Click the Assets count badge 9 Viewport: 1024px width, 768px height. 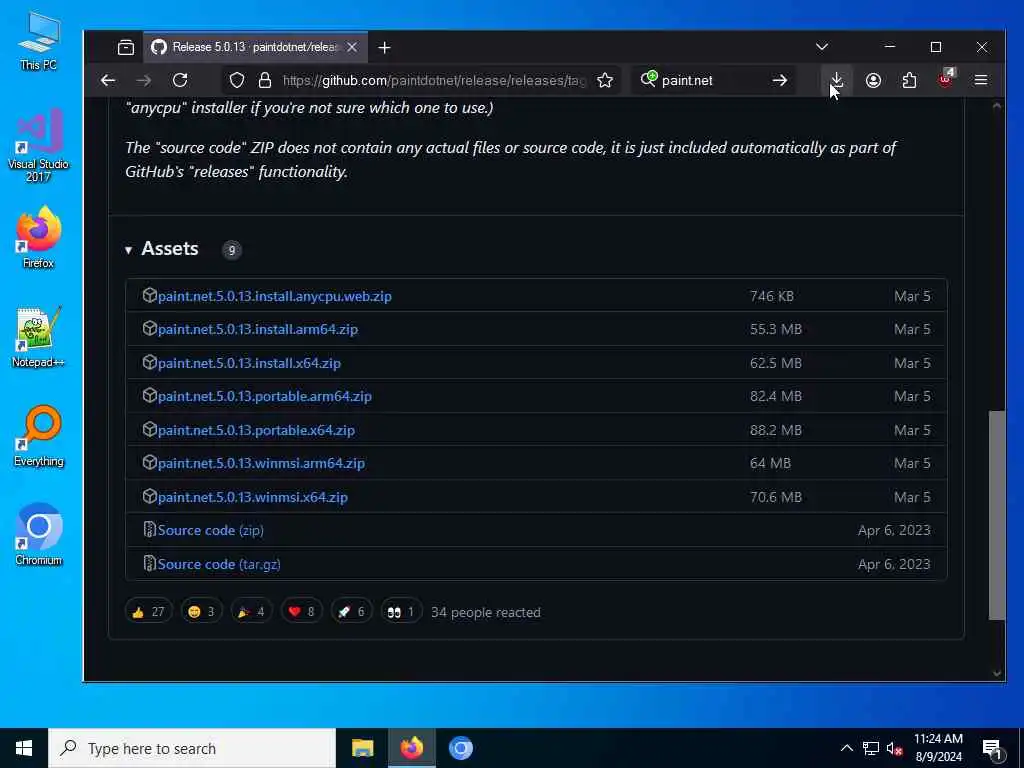231,250
